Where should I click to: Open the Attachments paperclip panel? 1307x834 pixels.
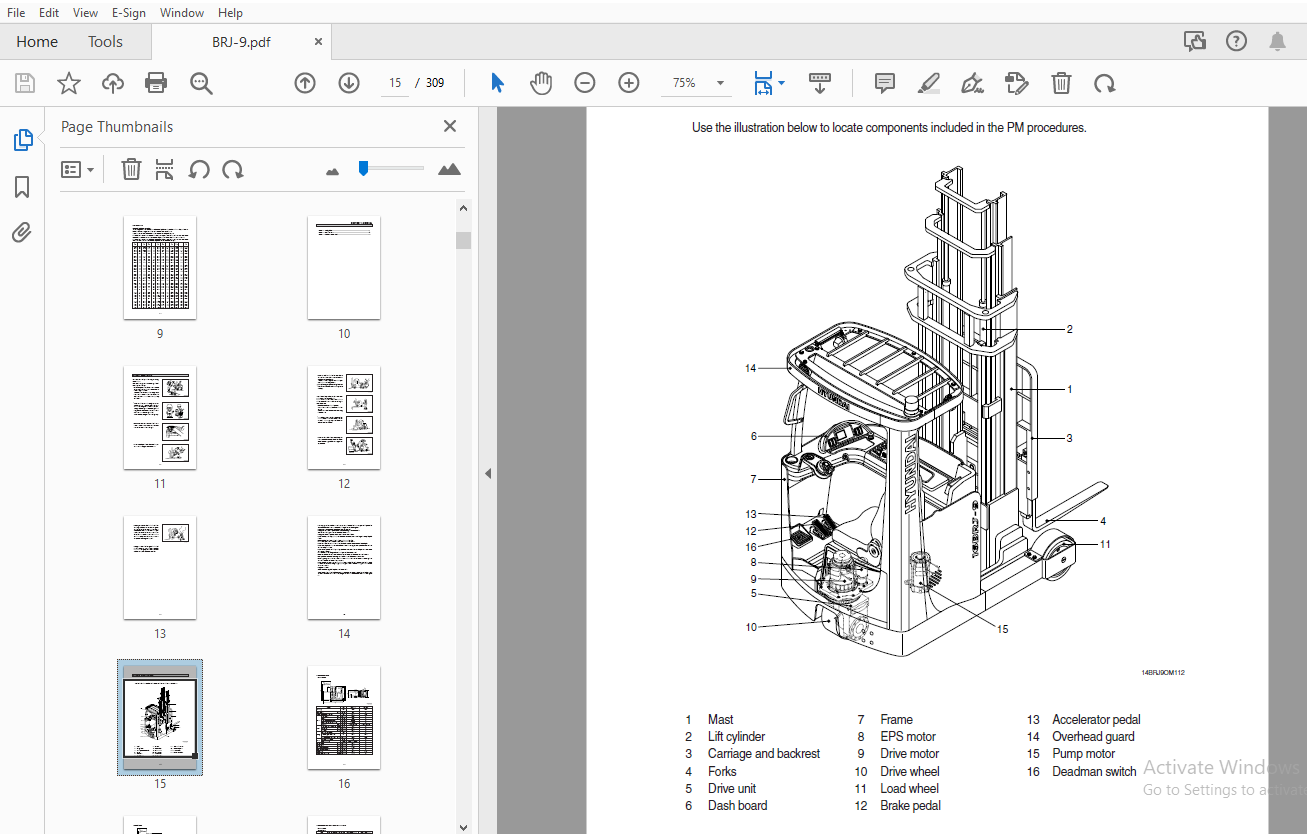click(x=22, y=233)
